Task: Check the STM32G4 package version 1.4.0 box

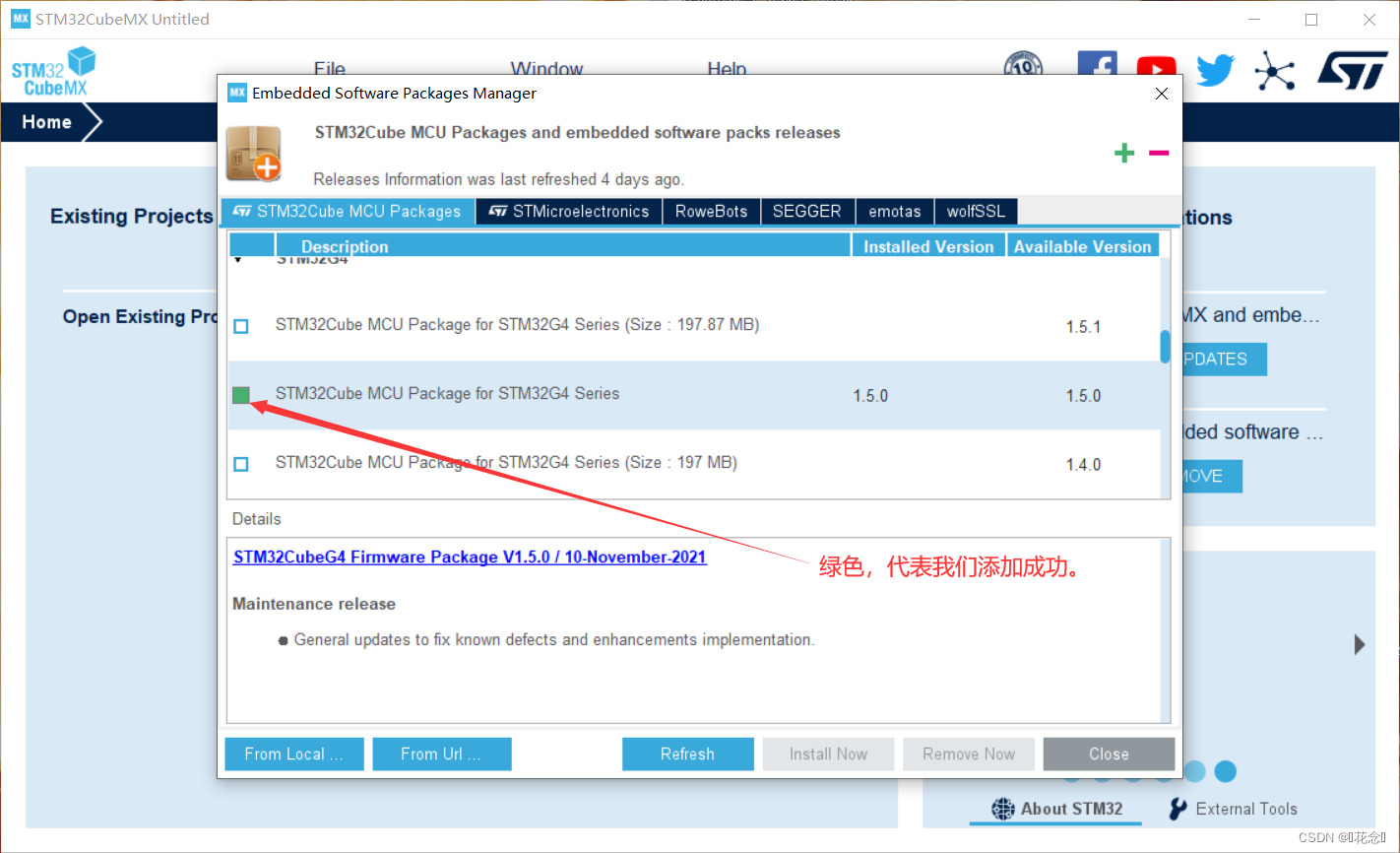Action: click(x=241, y=464)
